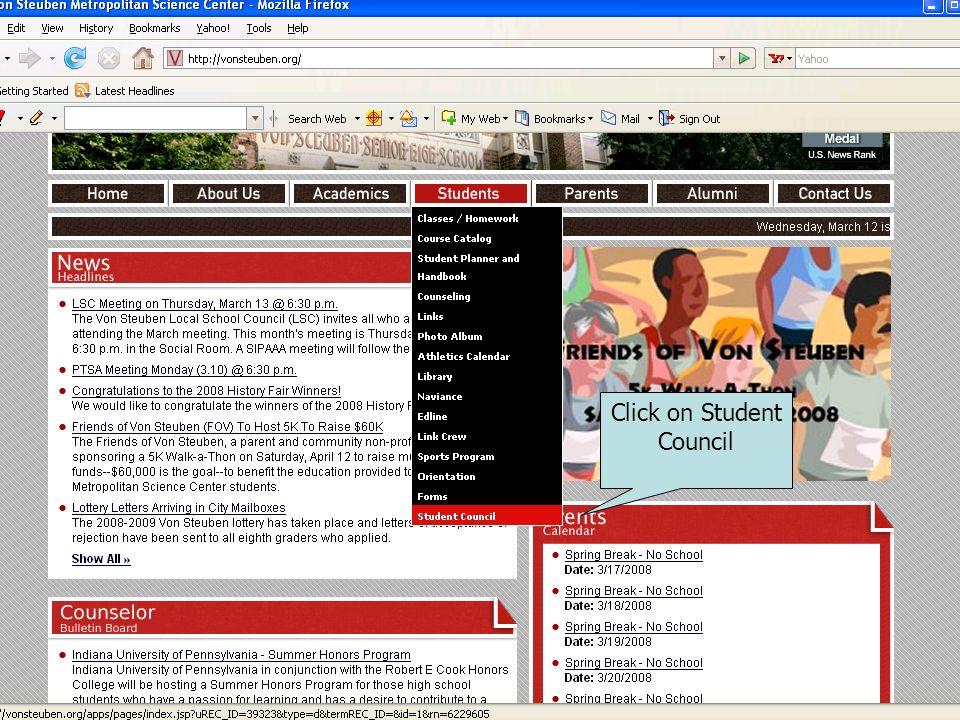Click the green Go arrow button

[744, 58]
